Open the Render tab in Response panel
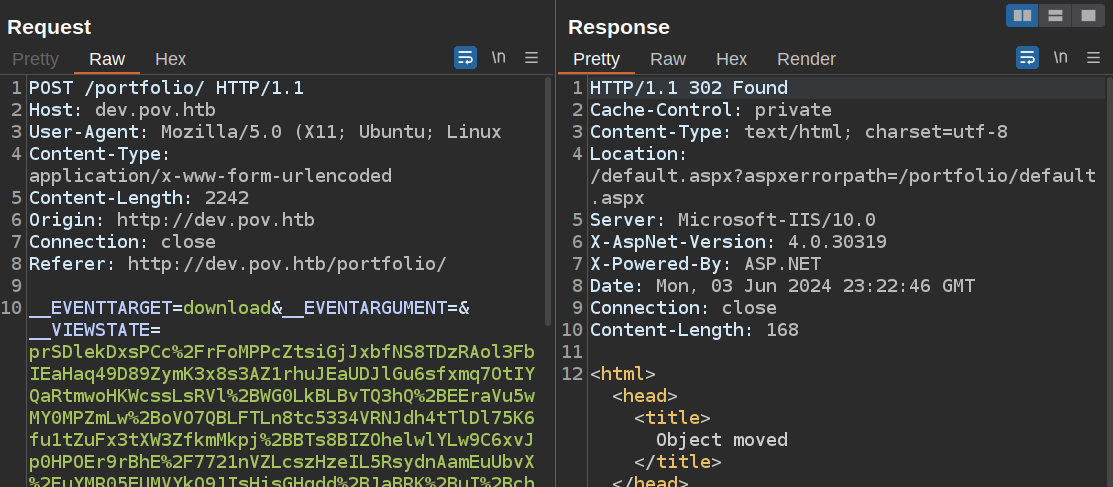This screenshot has width=1113, height=487. click(806, 59)
